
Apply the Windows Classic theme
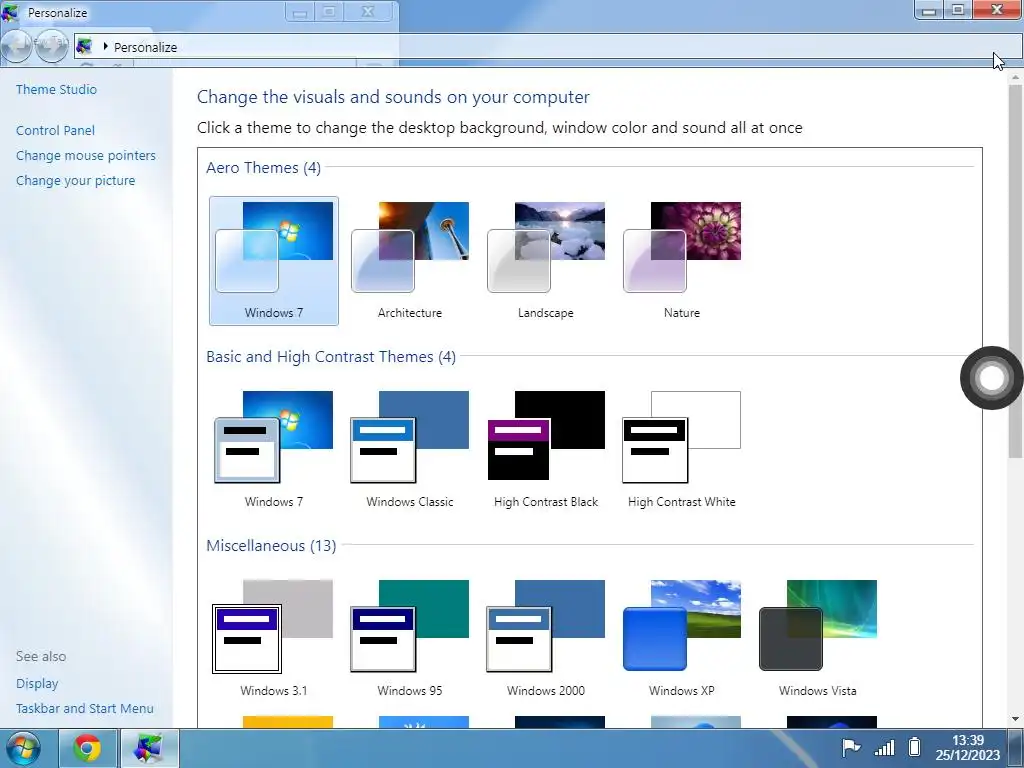[409, 449]
